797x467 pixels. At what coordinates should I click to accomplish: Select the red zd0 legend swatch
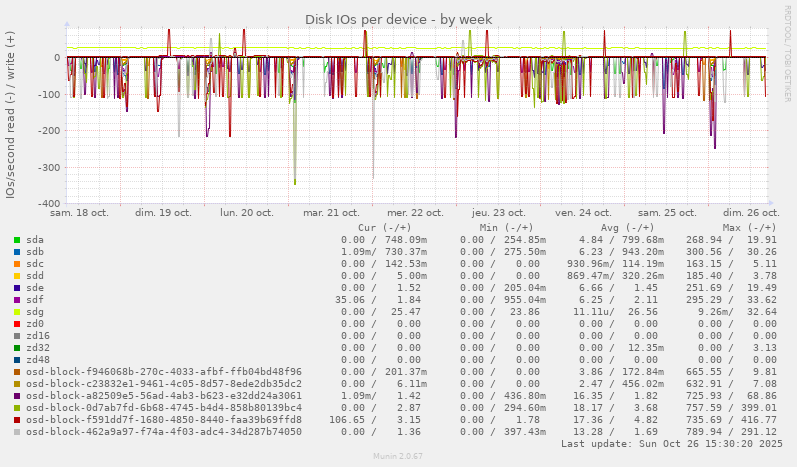point(17,324)
